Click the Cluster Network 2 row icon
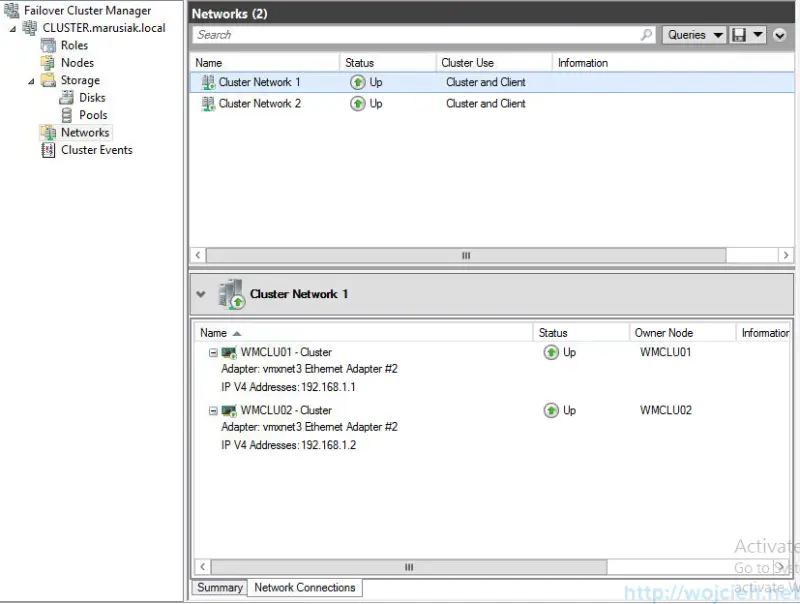Screen dimensions: 800x604 tap(208, 103)
